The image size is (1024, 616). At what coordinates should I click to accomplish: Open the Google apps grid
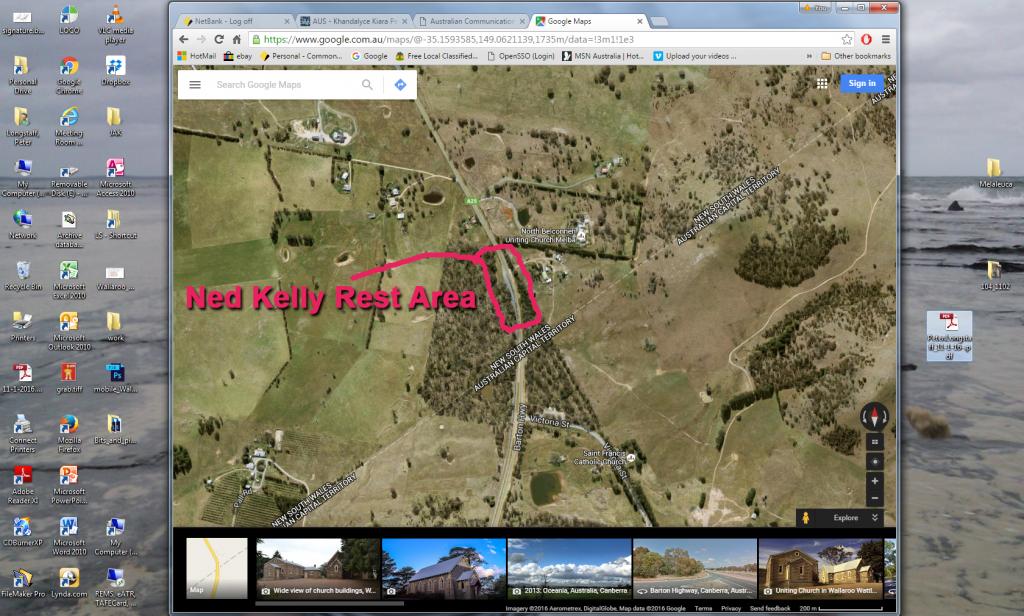822,84
